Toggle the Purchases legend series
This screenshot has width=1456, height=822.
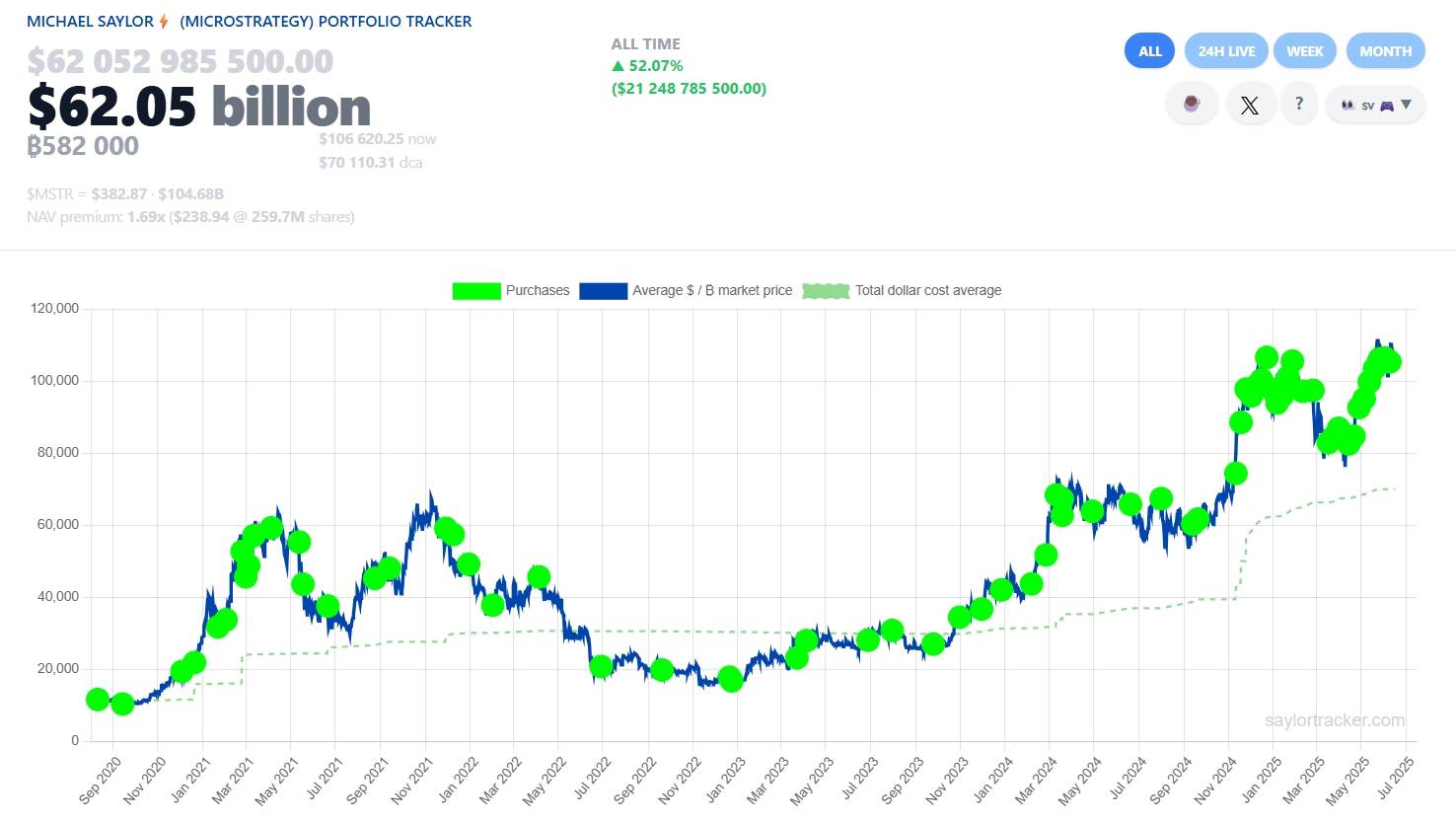511,290
